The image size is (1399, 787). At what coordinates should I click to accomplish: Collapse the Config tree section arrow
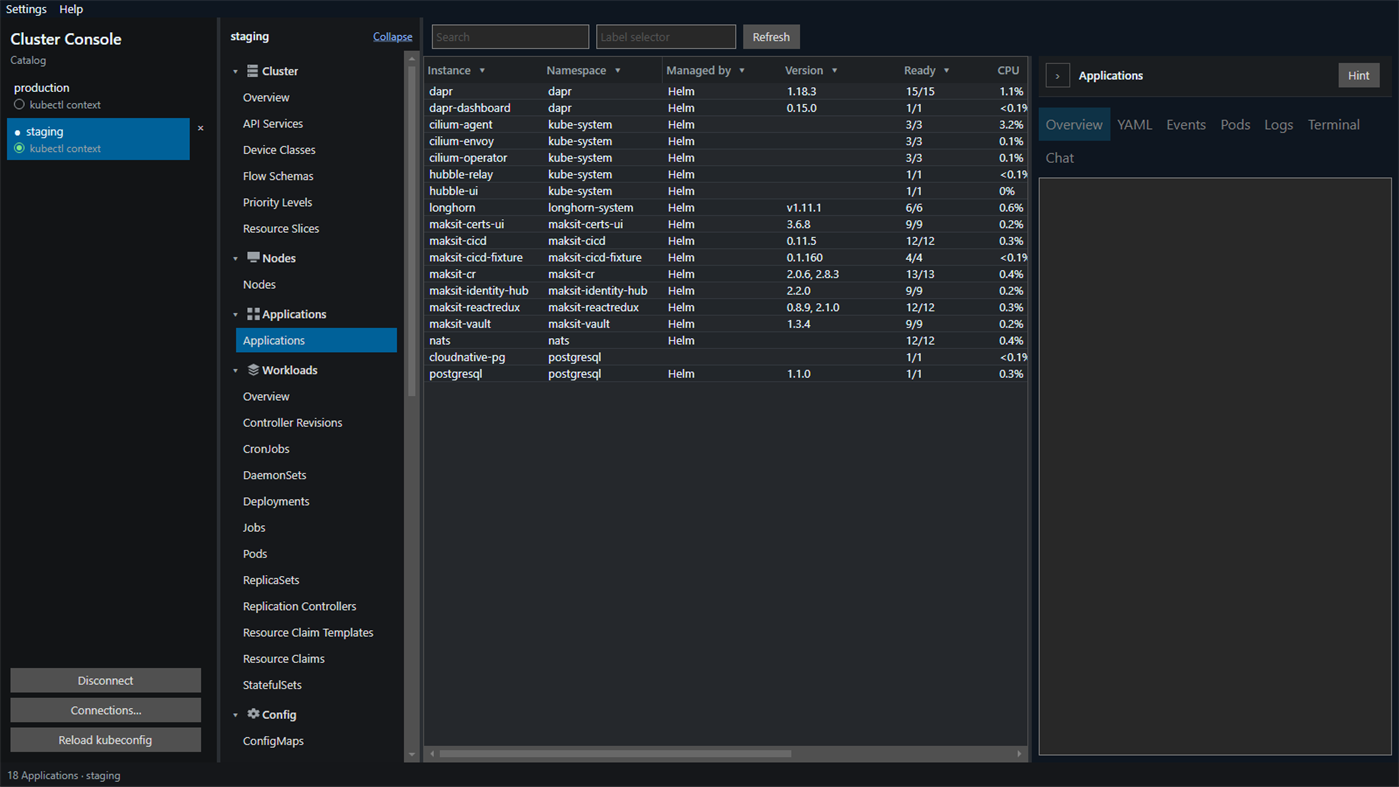click(x=236, y=715)
